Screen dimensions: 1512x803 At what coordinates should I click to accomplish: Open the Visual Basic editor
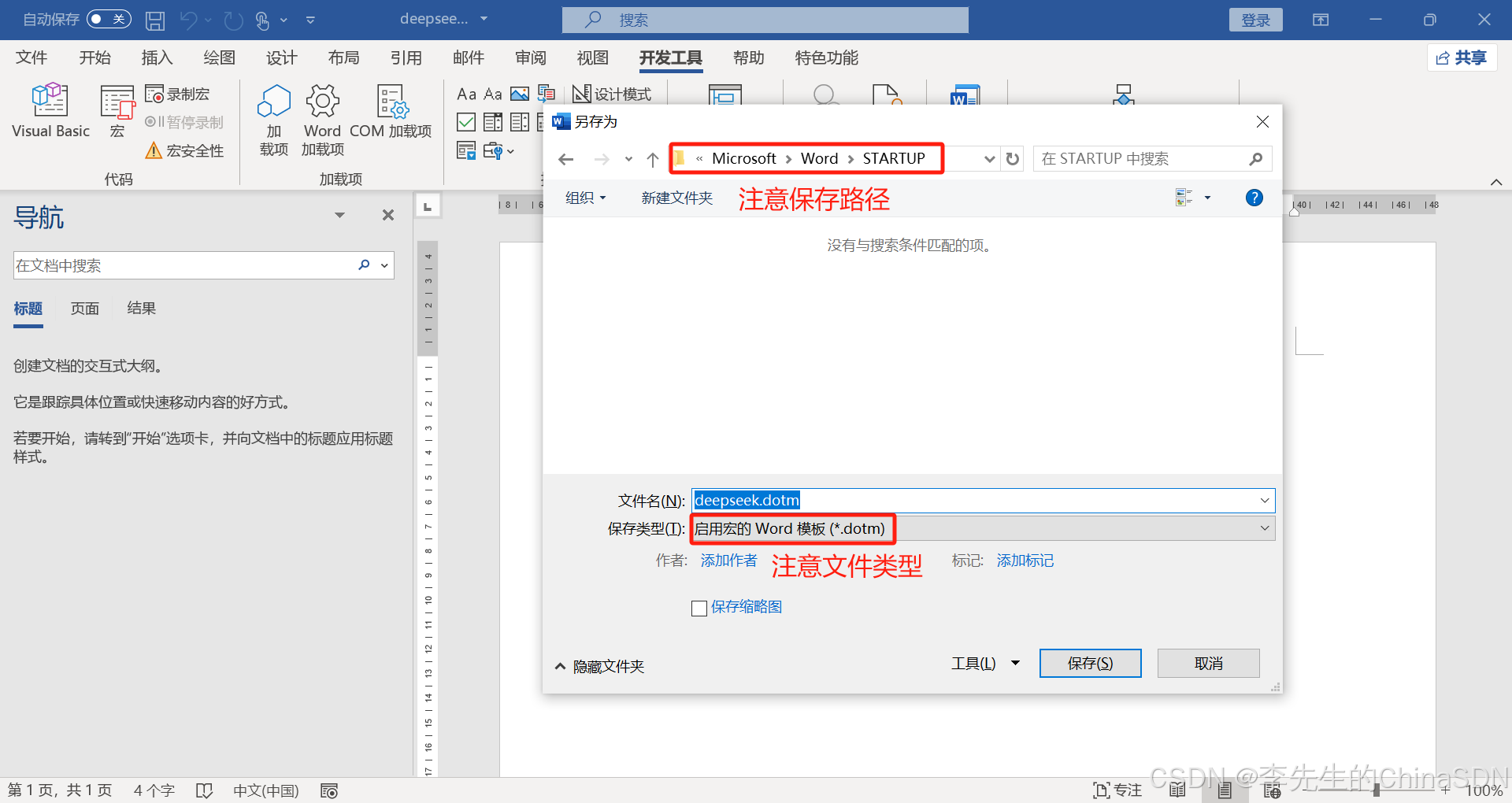50,111
